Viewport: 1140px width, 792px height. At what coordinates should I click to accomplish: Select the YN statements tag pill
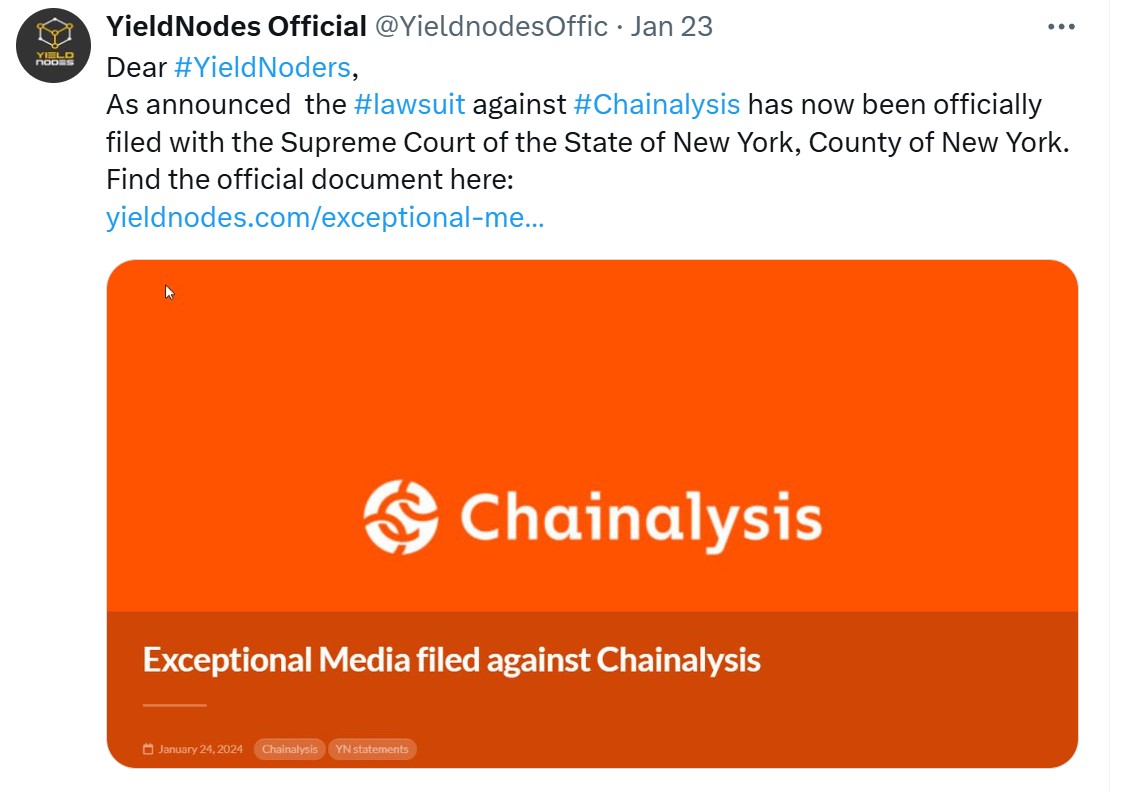click(372, 749)
